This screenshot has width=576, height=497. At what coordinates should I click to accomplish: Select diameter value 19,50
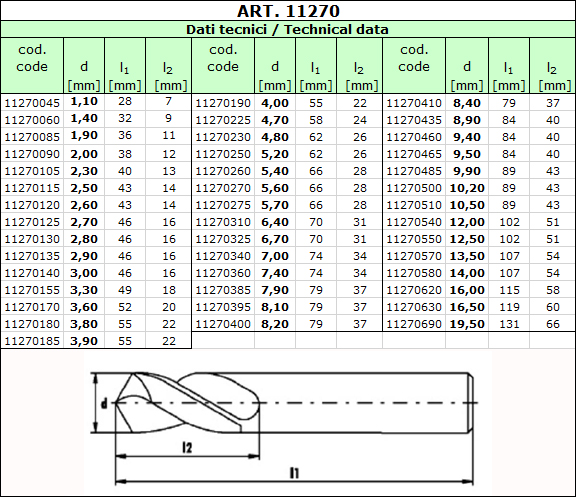[467, 324]
